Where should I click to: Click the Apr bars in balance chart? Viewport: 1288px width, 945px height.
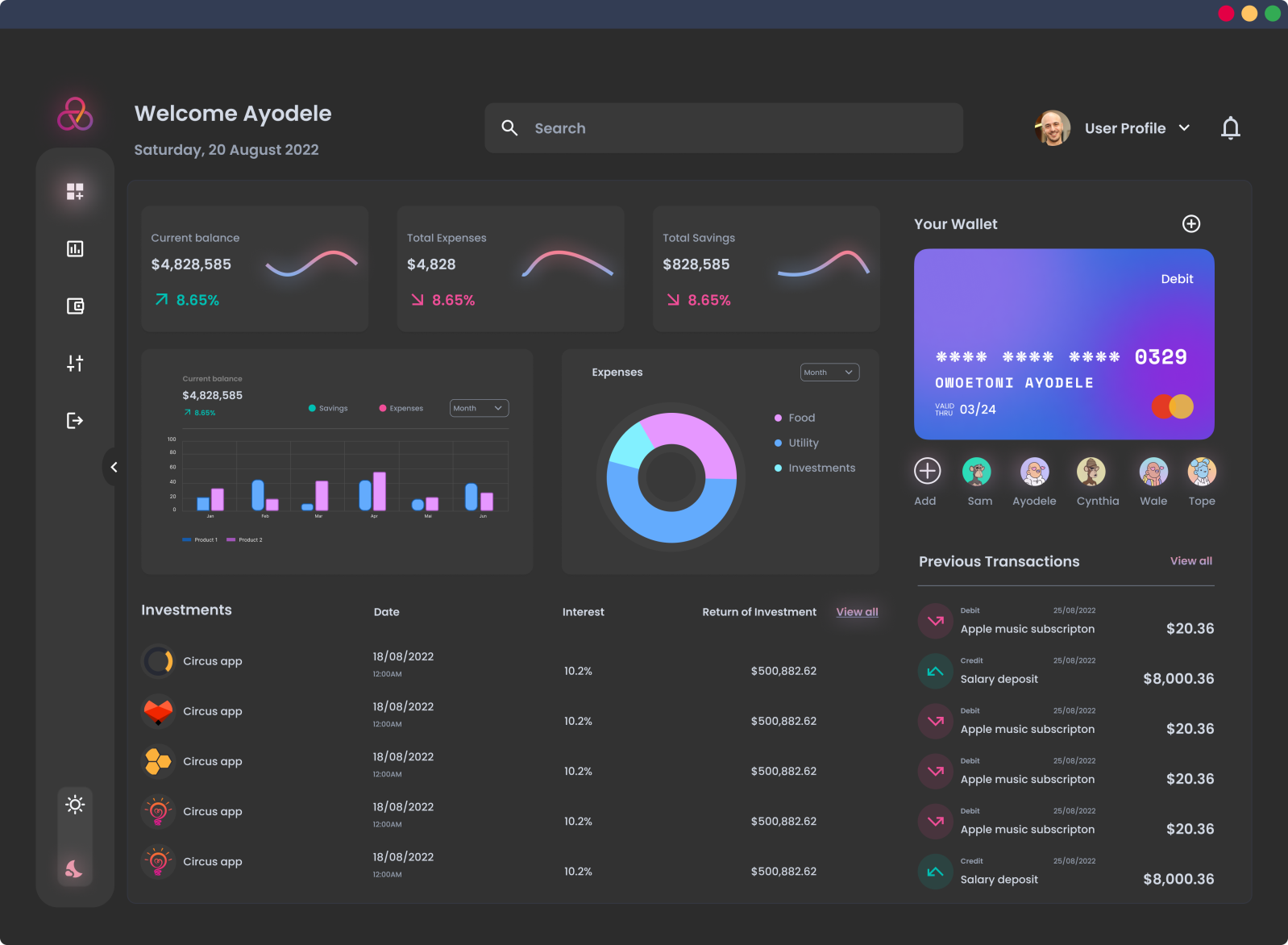(372, 491)
